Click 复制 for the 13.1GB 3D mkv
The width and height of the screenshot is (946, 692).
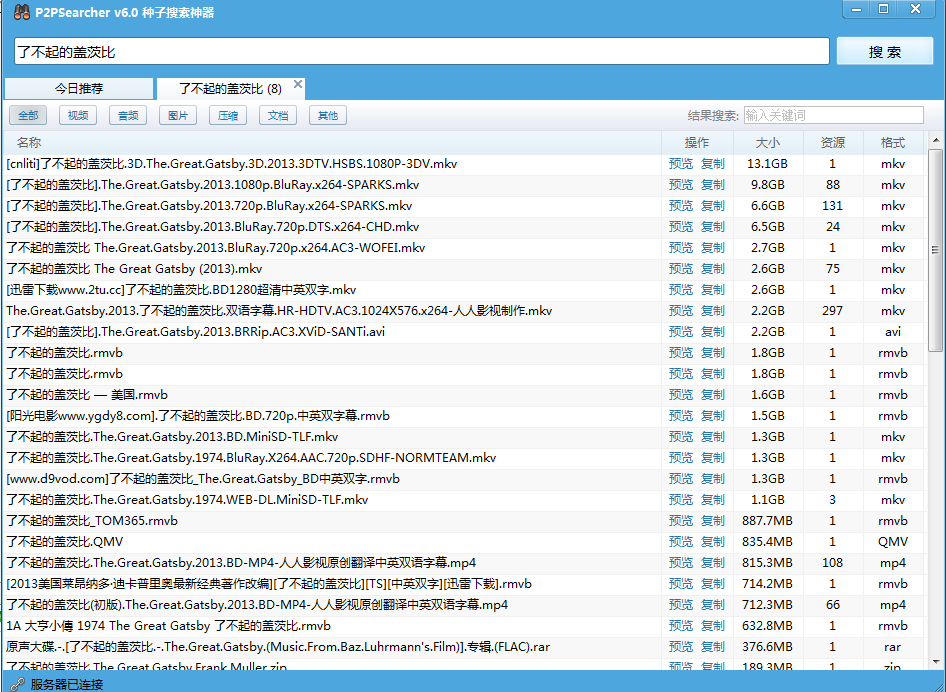point(713,163)
